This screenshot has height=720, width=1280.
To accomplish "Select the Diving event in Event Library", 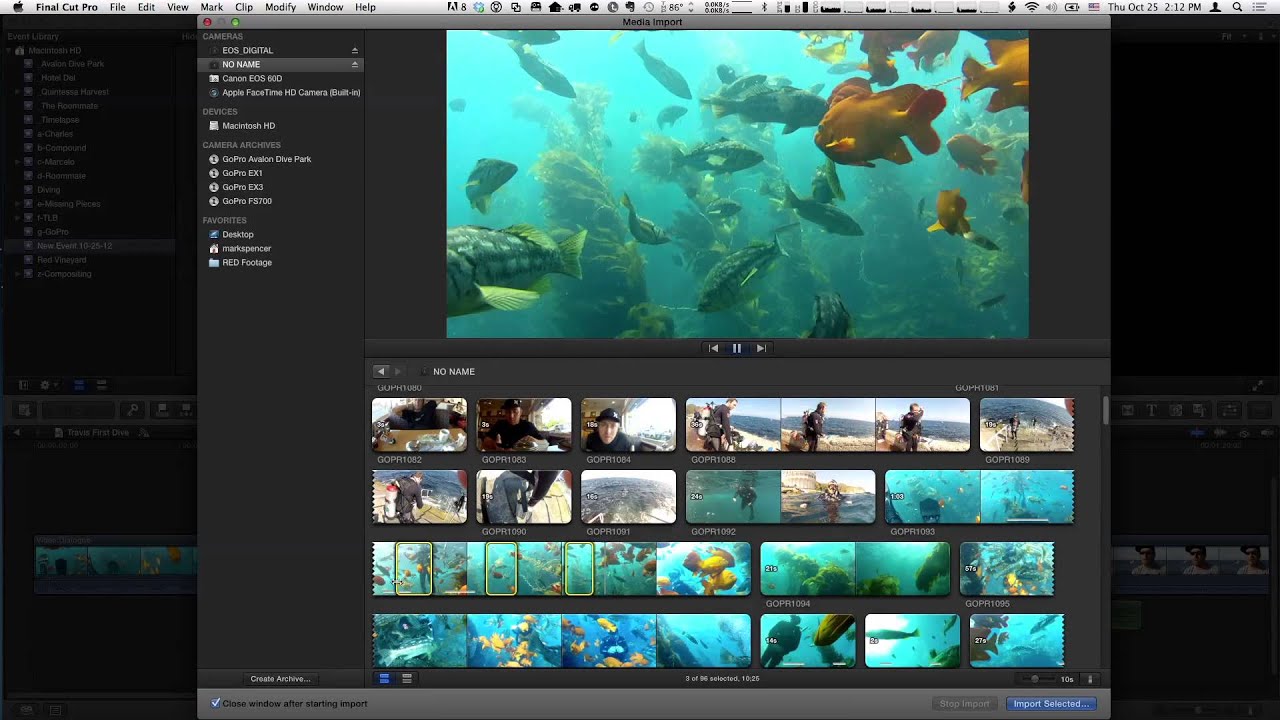I will click(48, 190).
